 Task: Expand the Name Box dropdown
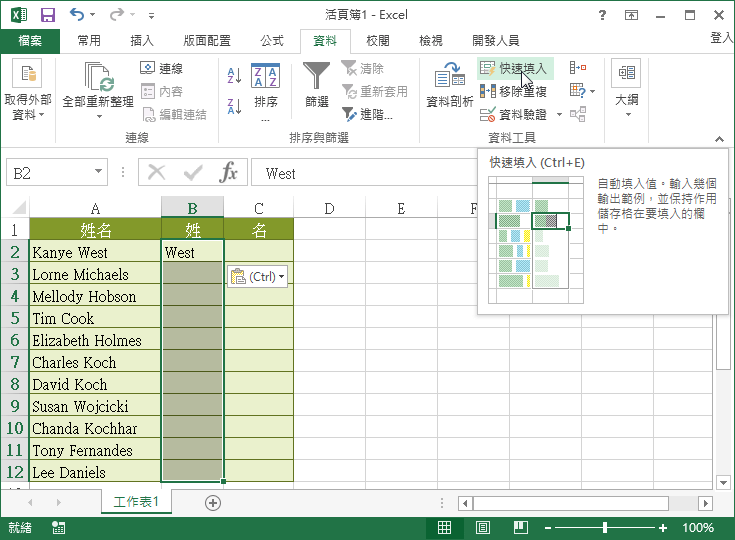[x=98, y=171]
